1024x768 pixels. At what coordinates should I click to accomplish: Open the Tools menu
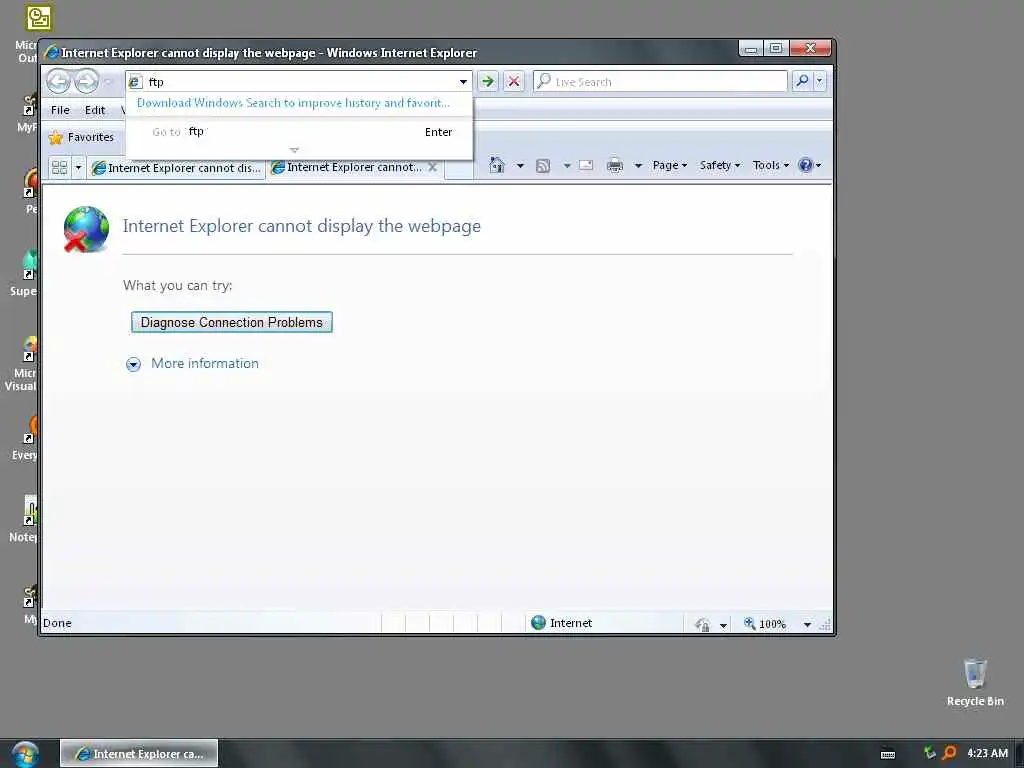[771, 165]
